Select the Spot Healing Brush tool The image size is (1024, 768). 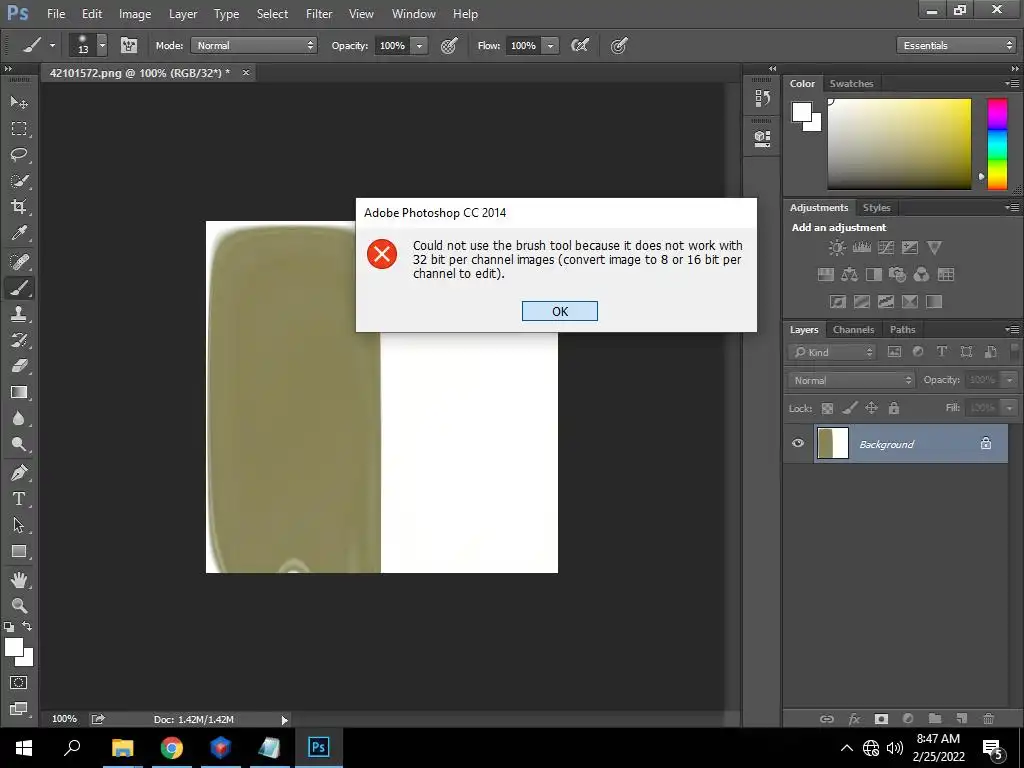(x=19, y=262)
